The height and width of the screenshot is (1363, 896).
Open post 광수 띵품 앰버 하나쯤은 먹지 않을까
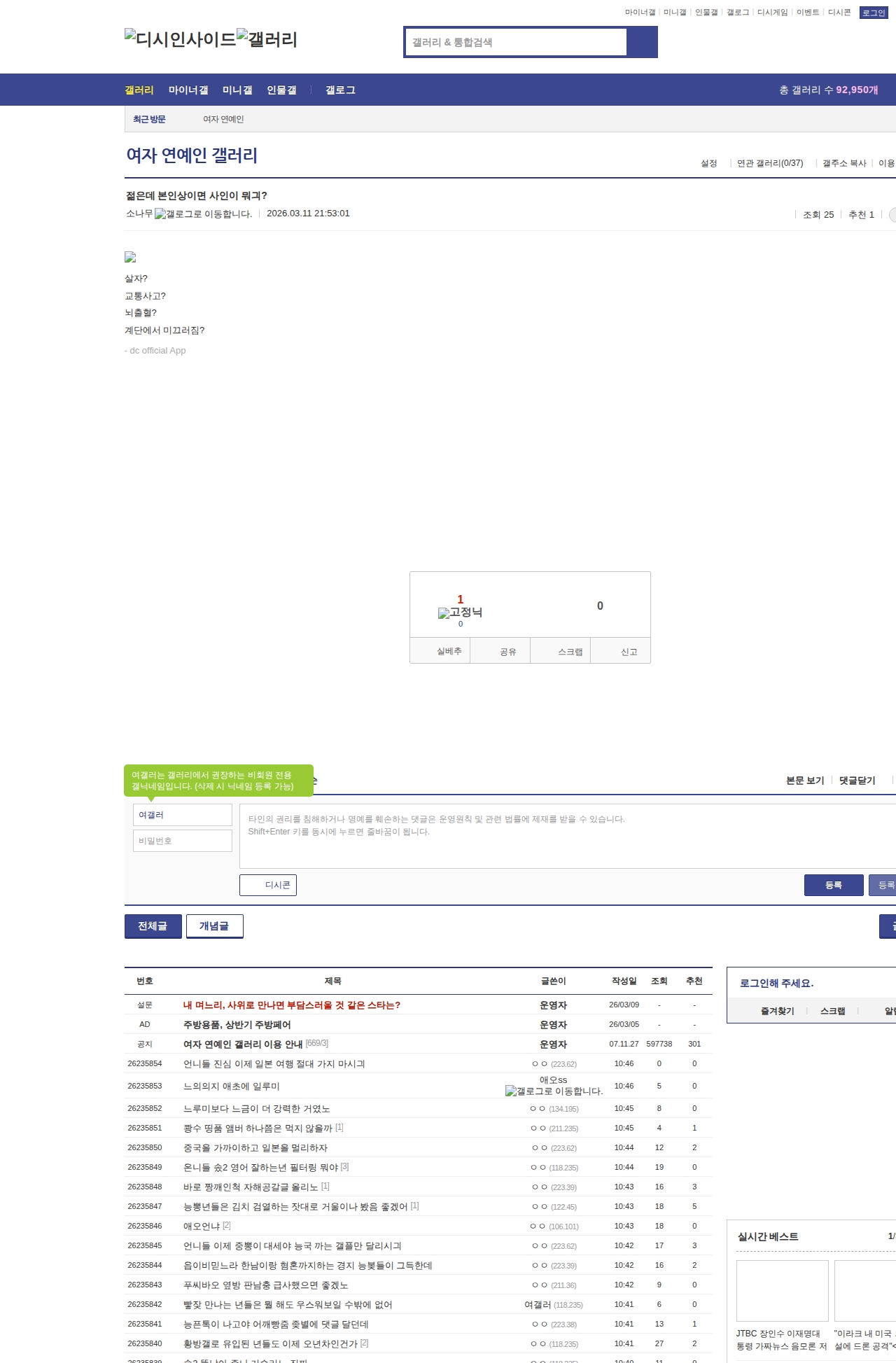pyautogui.click(x=258, y=1128)
